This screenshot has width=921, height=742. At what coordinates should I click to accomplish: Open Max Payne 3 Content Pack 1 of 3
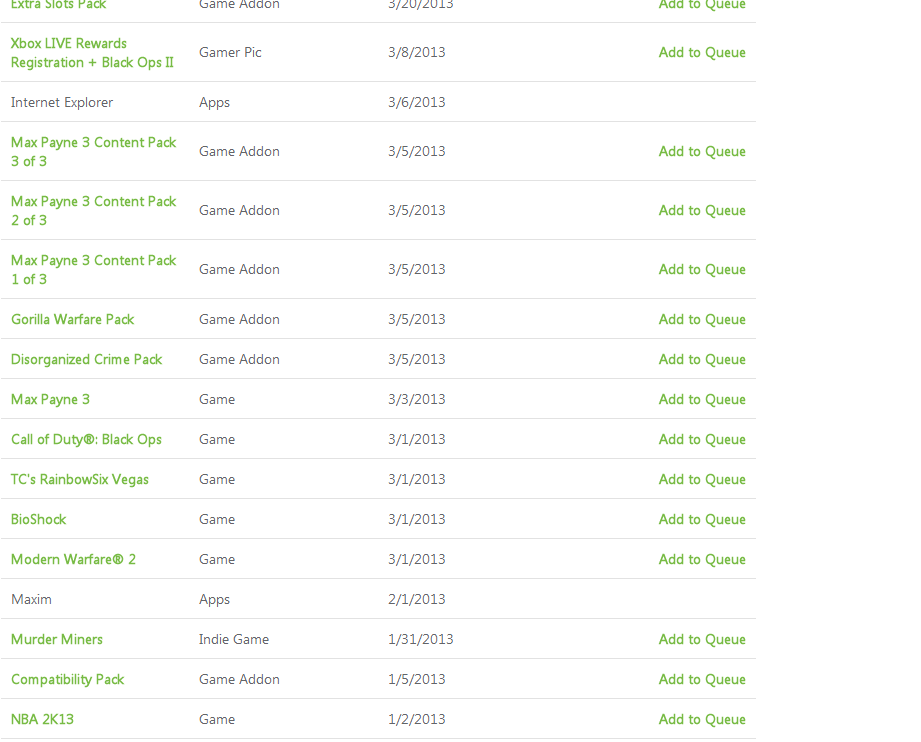coord(93,270)
